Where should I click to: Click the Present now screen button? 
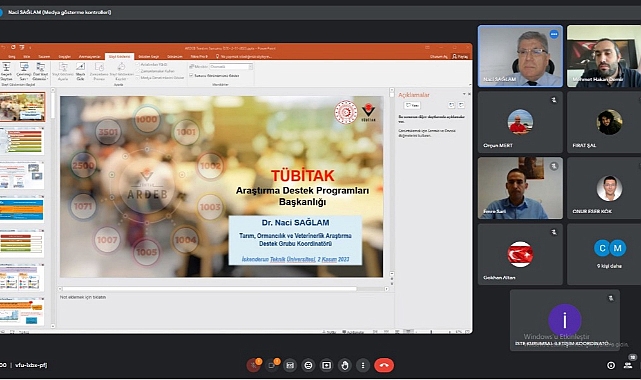click(x=326, y=365)
